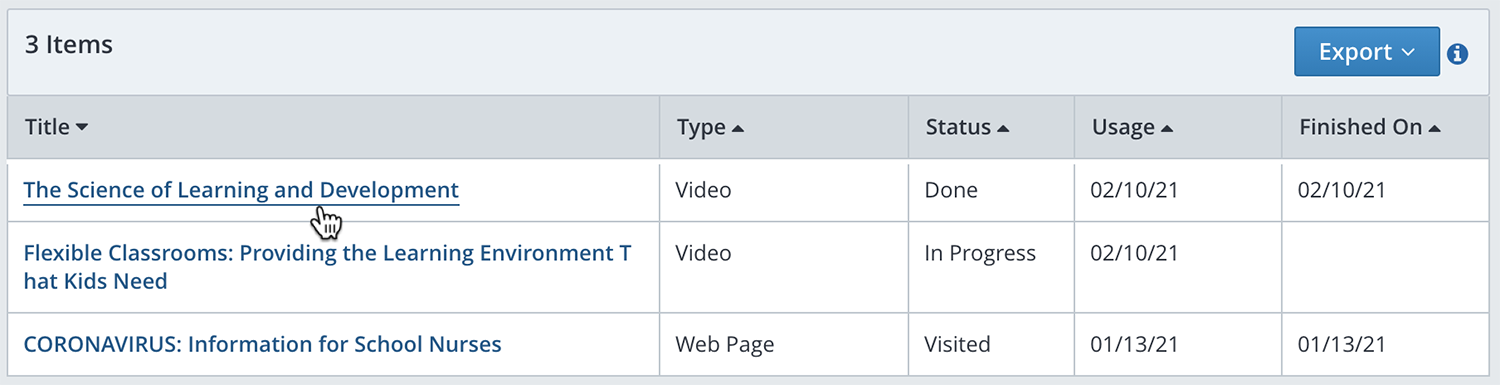Sort by Finished On column arrow
Viewport: 1500px width, 385px height.
pos(1435,128)
